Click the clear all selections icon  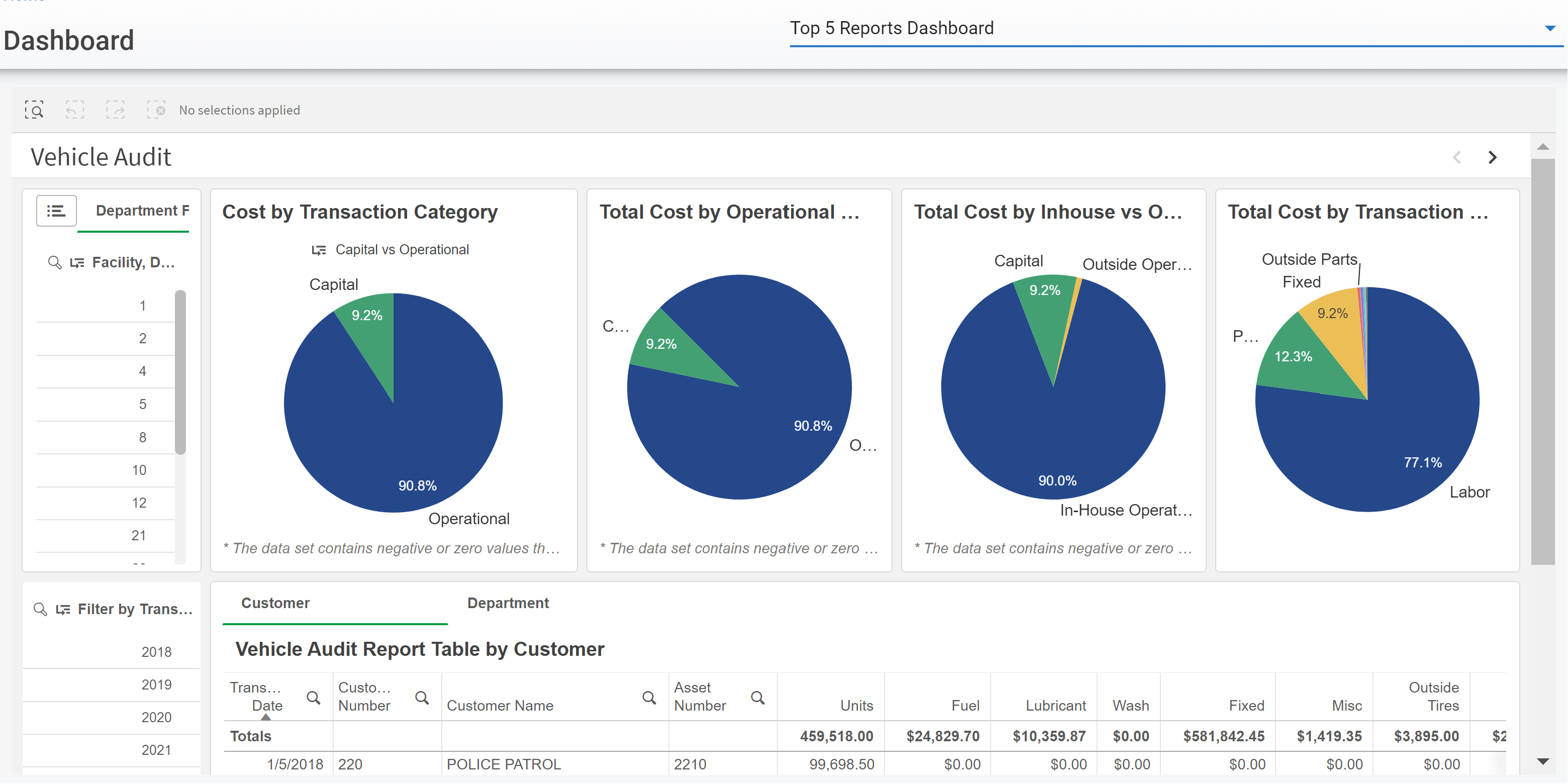pos(156,110)
